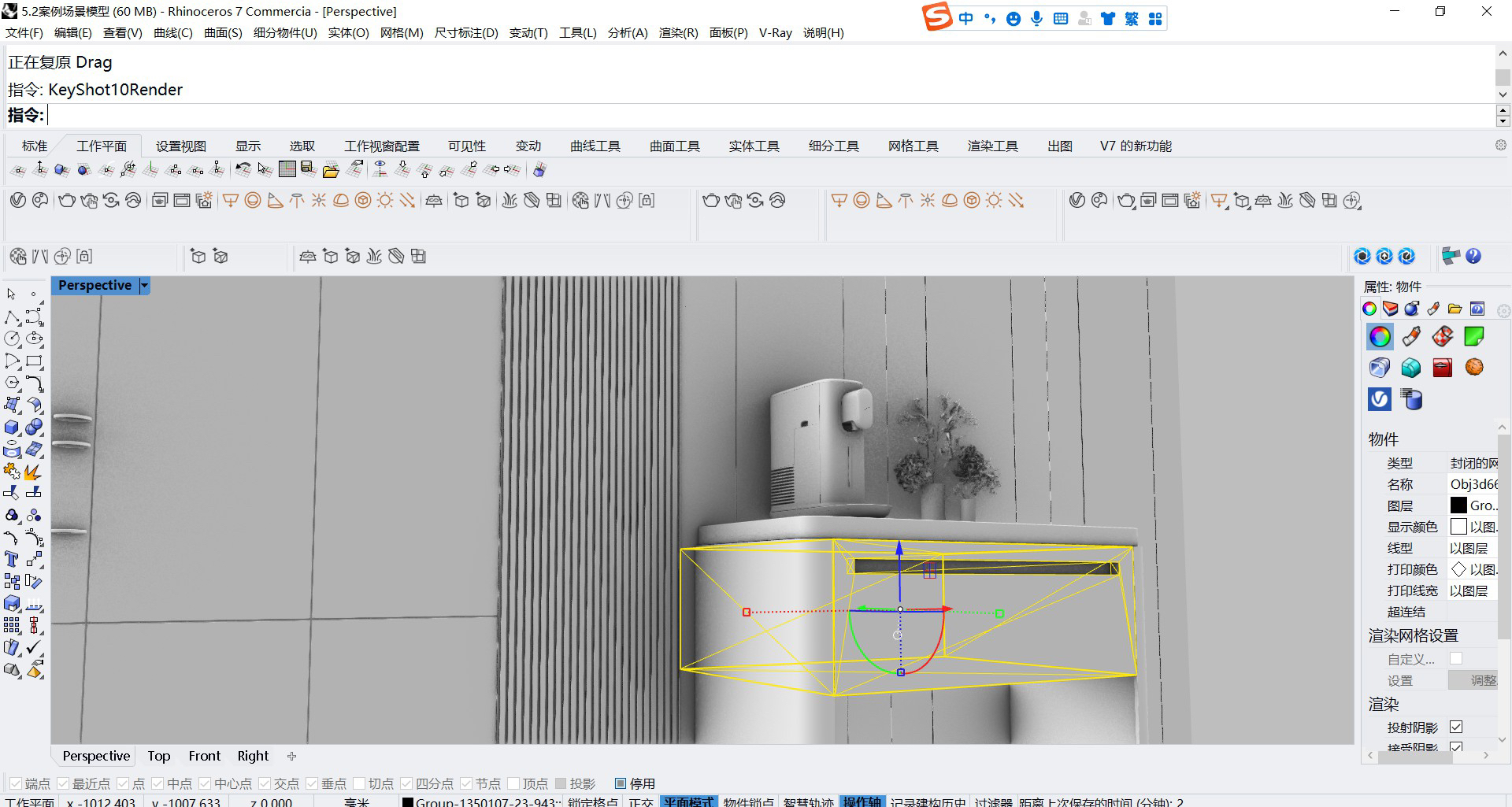Choose the Explode tool icon
Image resolution: width=1512 pixels, height=807 pixels.
(33, 472)
